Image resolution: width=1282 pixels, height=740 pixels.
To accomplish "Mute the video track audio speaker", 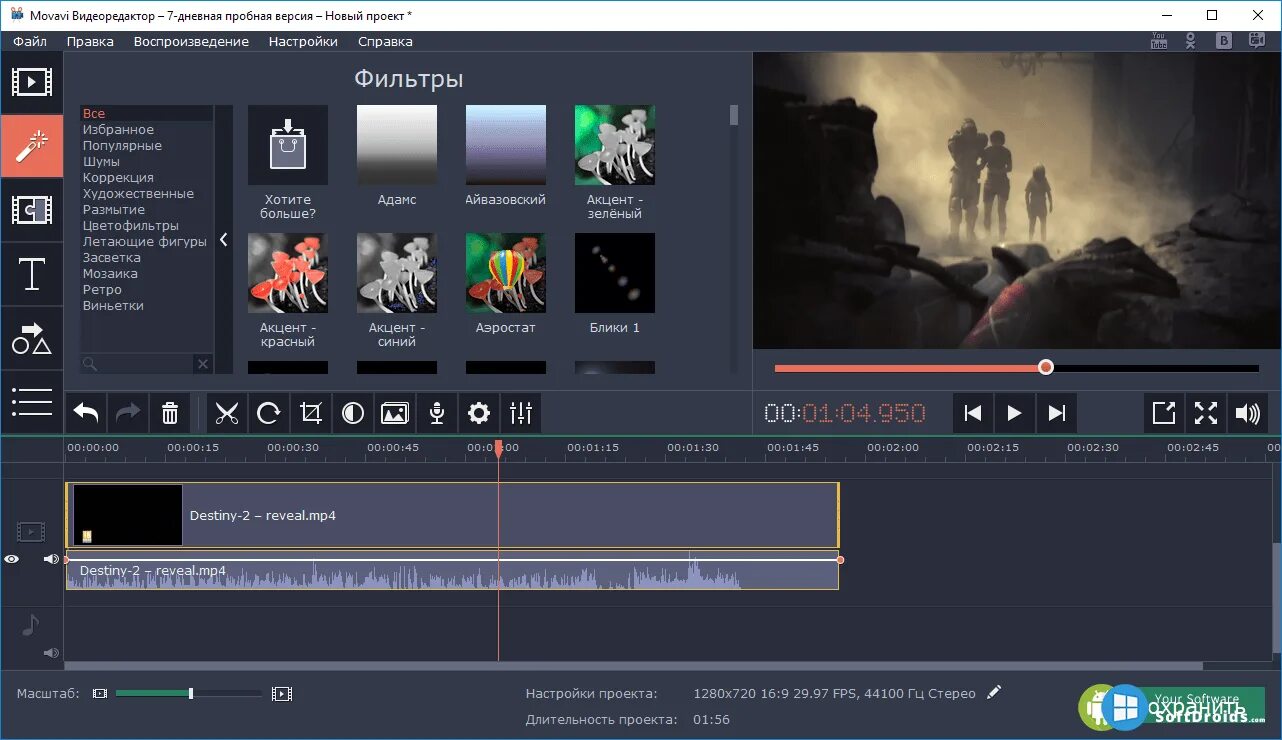I will coord(51,559).
